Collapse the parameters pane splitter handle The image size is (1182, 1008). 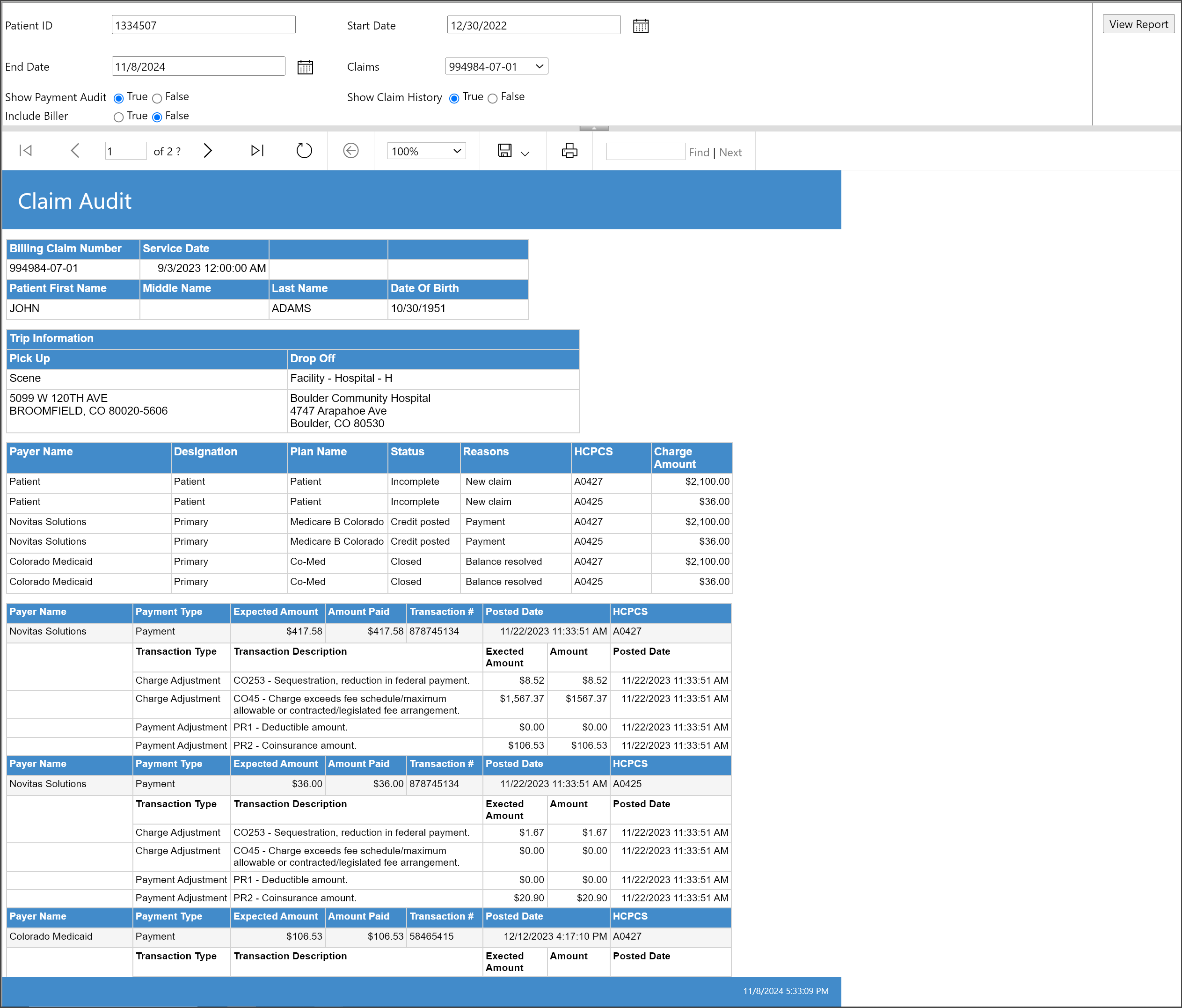point(593,128)
